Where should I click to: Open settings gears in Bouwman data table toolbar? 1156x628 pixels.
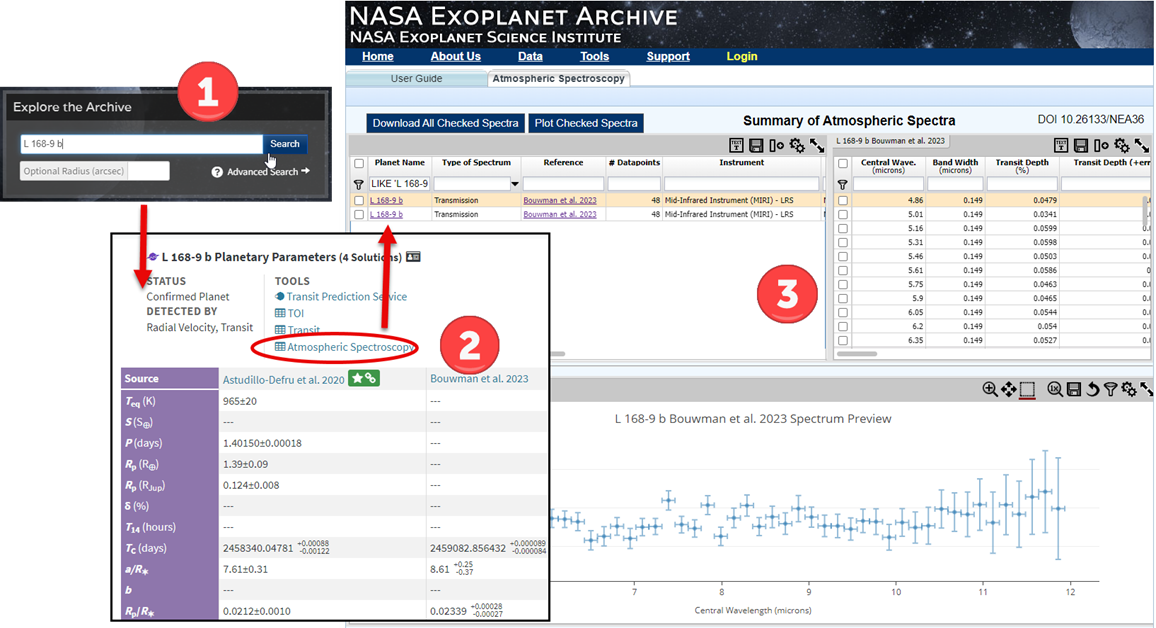coord(1121,145)
